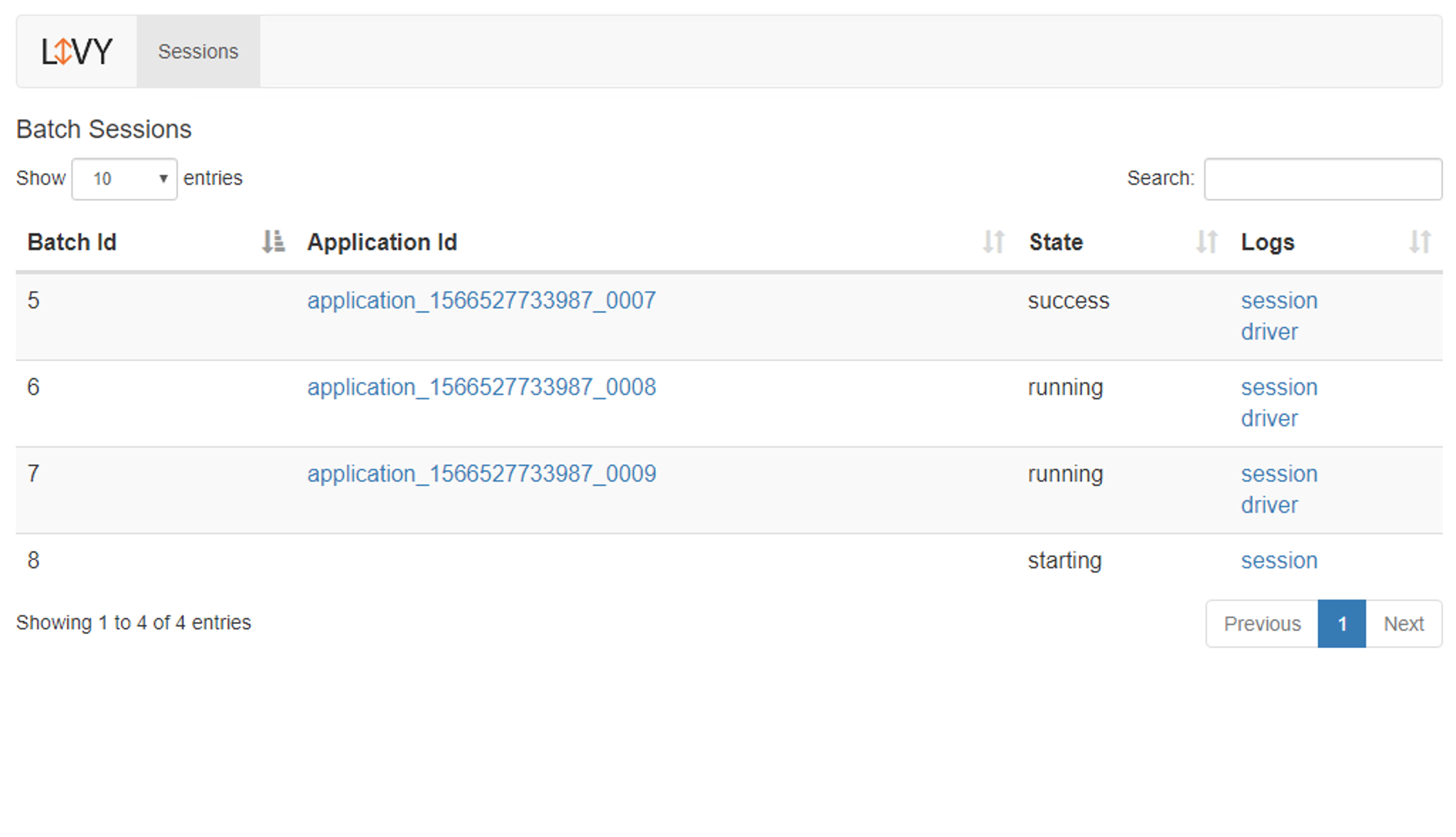This screenshot has width=1456, height=837.
Task: Click the Logs column header
Action: click(1337, 242)
